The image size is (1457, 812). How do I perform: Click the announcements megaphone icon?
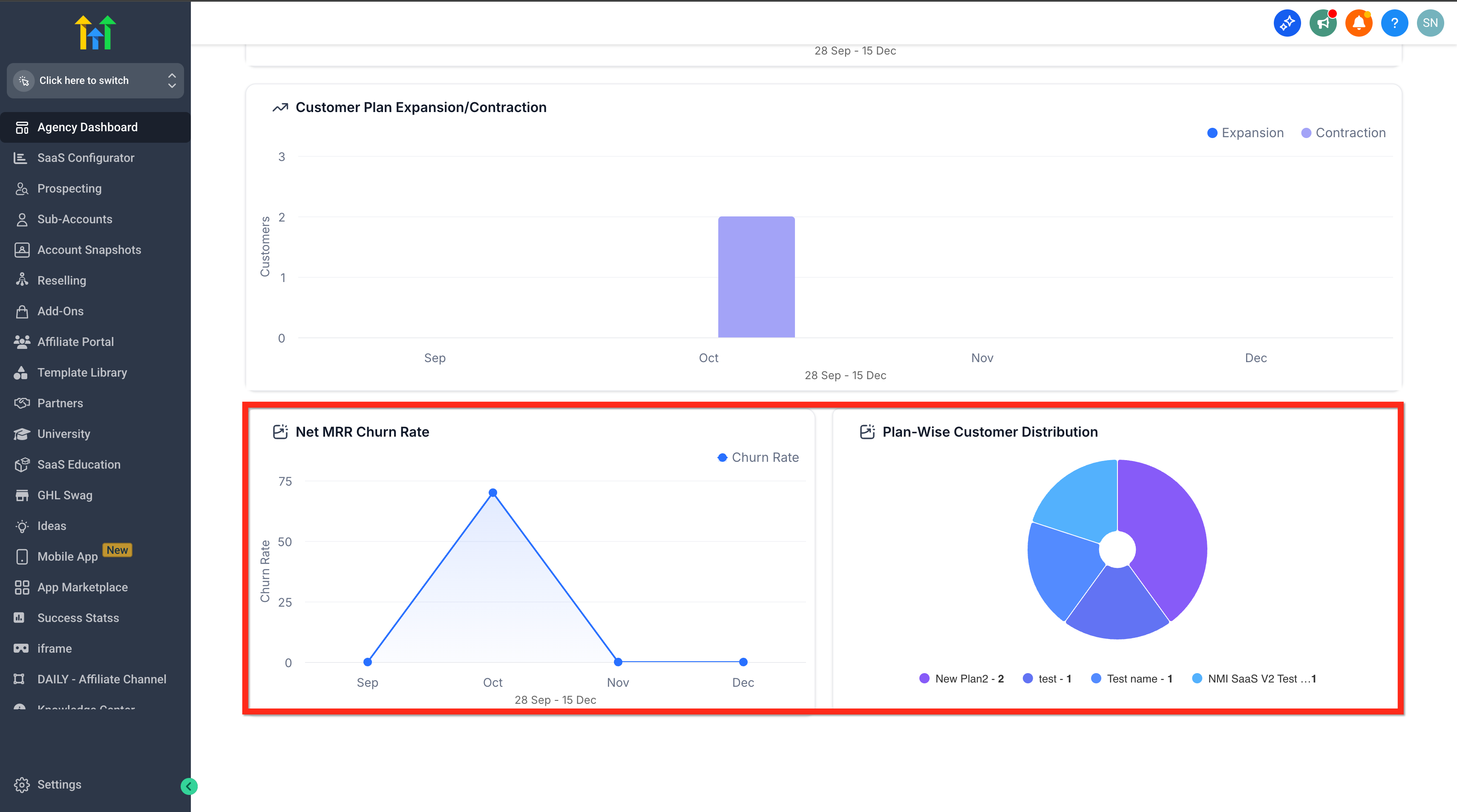(x=1323, y=23)
